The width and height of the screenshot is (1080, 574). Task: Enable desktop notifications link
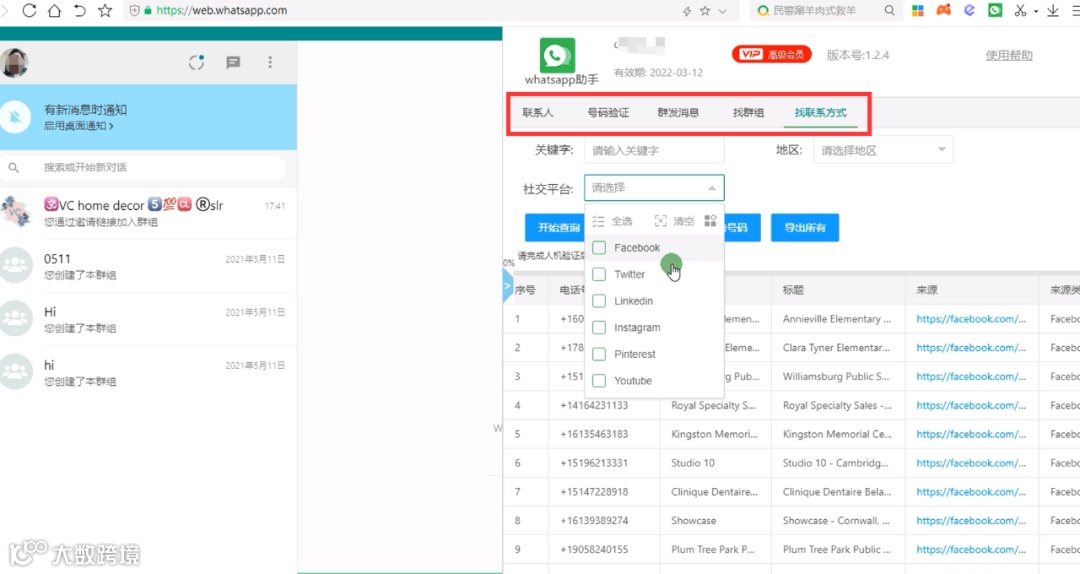(79, 126)
